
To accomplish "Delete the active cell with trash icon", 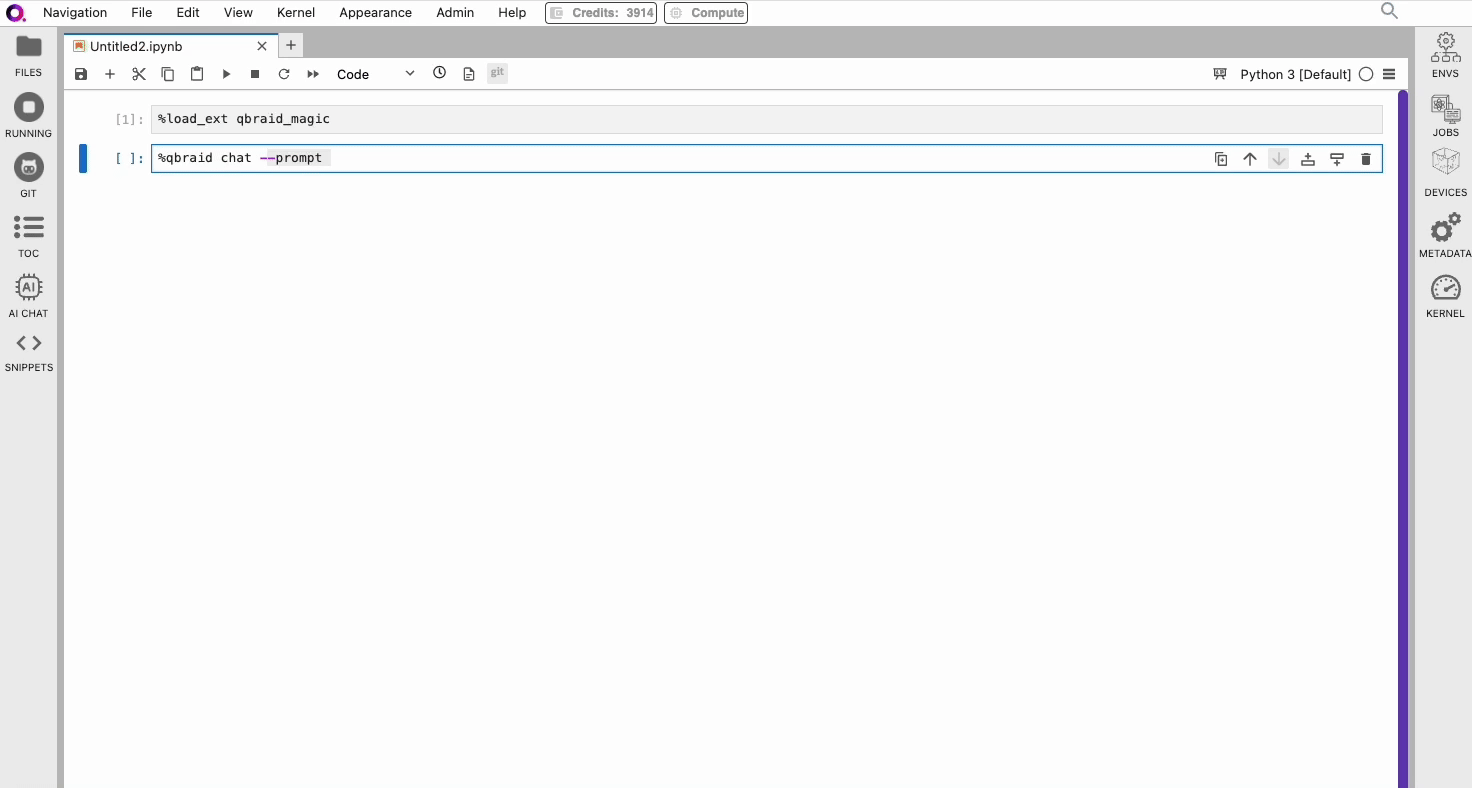I will (x=1366, y=159).
